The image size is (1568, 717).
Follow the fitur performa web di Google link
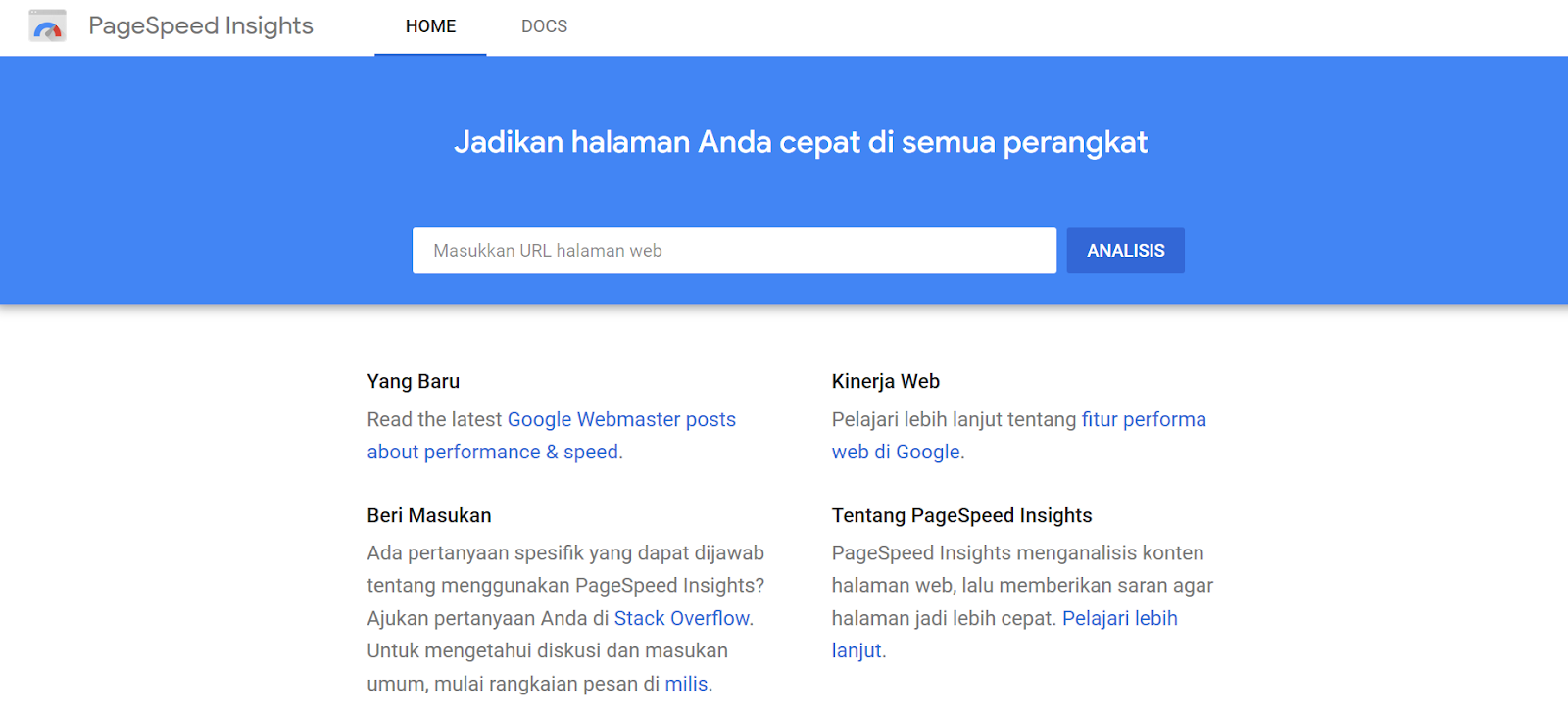pos(1019,436)
